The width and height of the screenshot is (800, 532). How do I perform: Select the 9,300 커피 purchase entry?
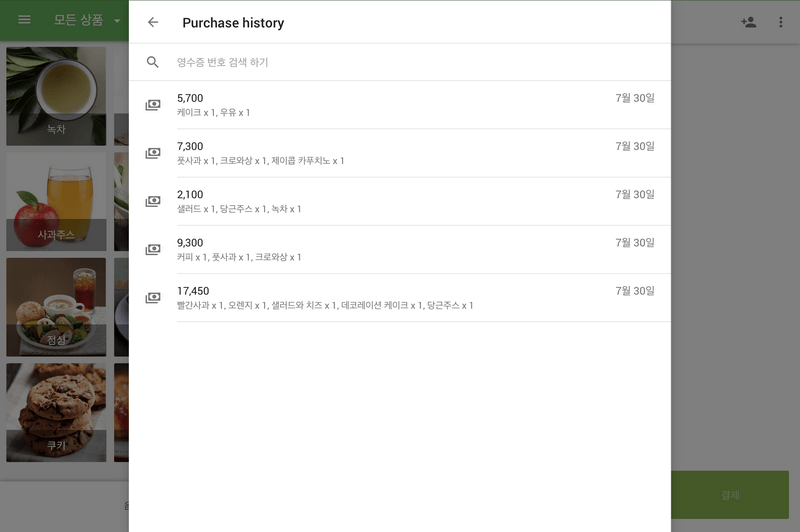coord(400,249)
